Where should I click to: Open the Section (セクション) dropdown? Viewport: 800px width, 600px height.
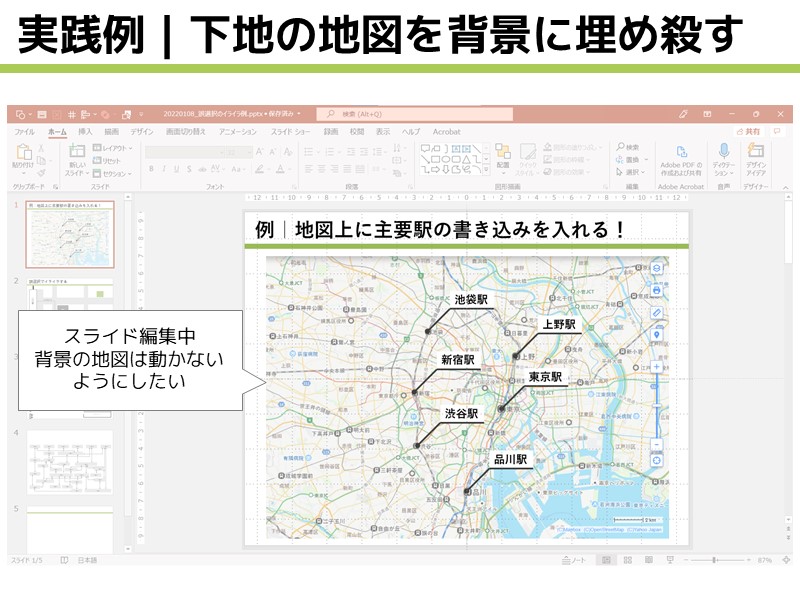tap(112, 173)
